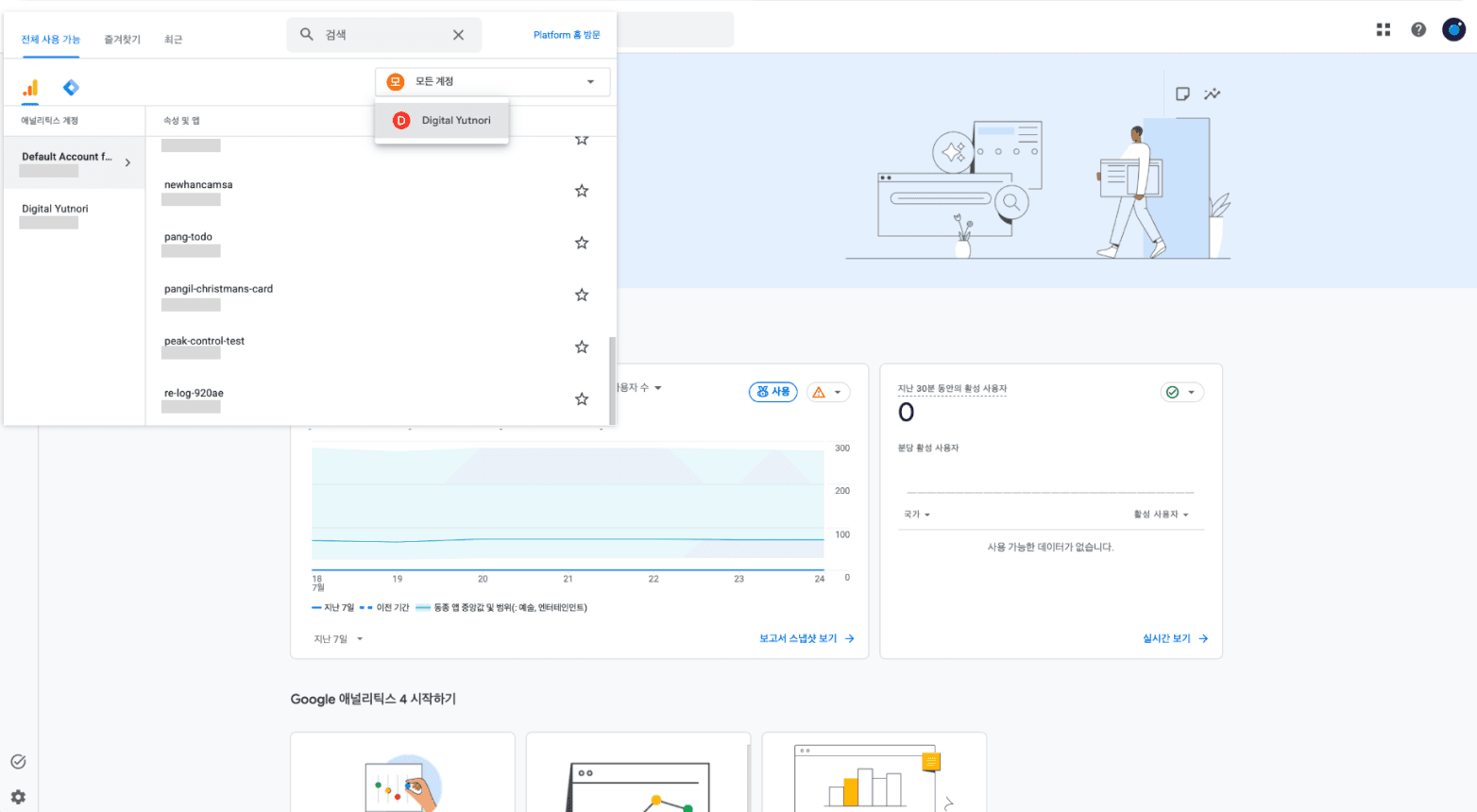Switch to the 즐겨찾기 tab

(122, 40)
